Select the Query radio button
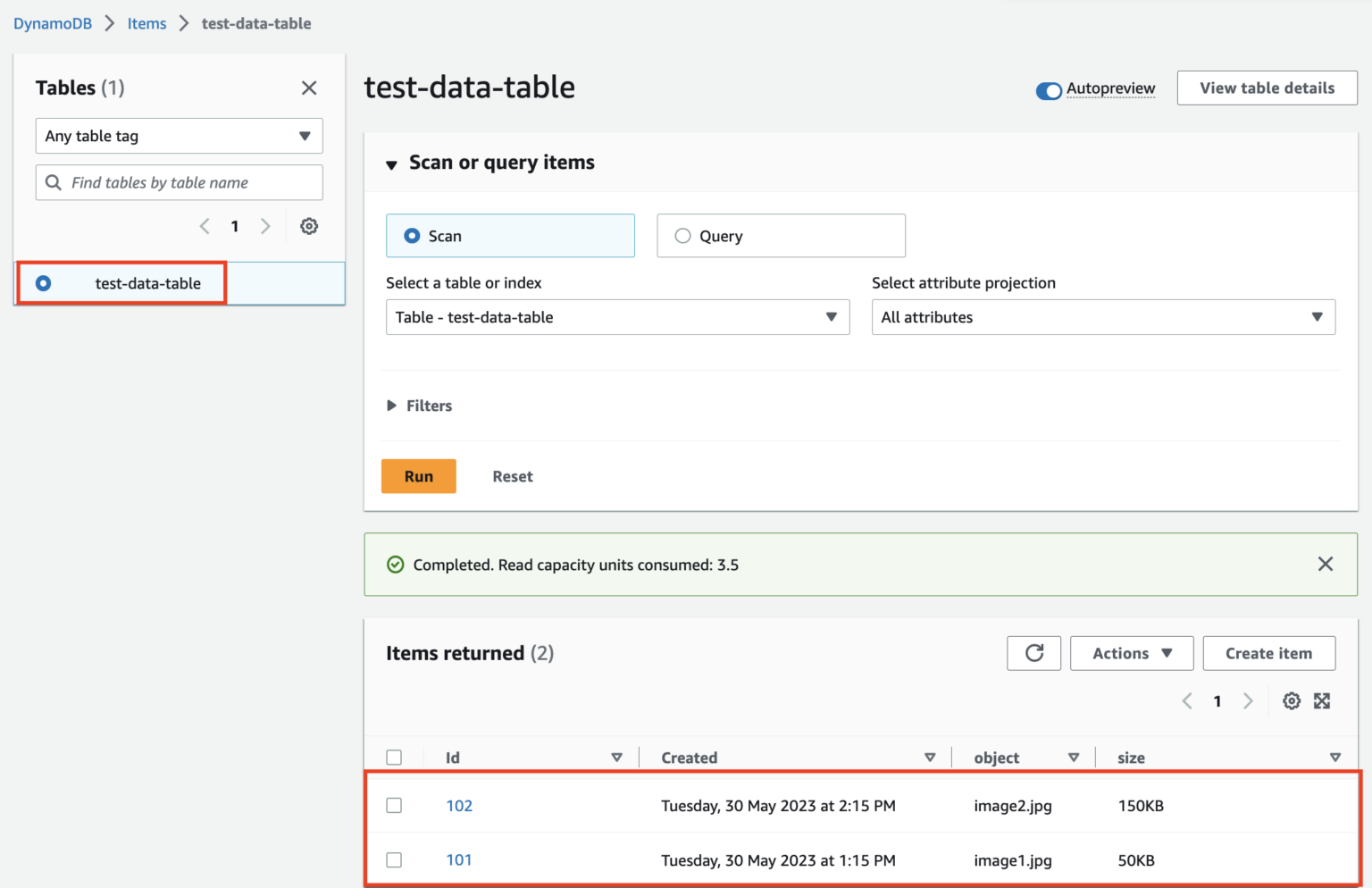Image resolution: width=1372 pixels, height=888 pixels. tap(682, 235)
